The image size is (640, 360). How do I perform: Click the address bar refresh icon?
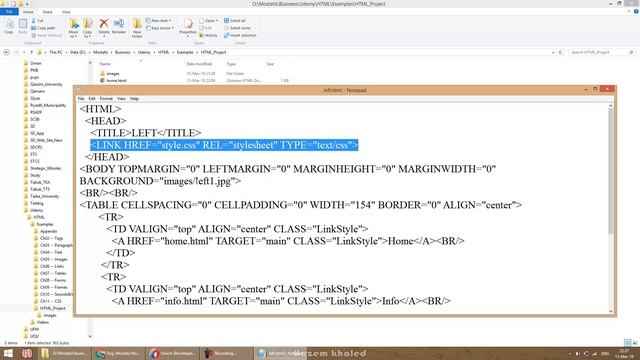[560, 52]
